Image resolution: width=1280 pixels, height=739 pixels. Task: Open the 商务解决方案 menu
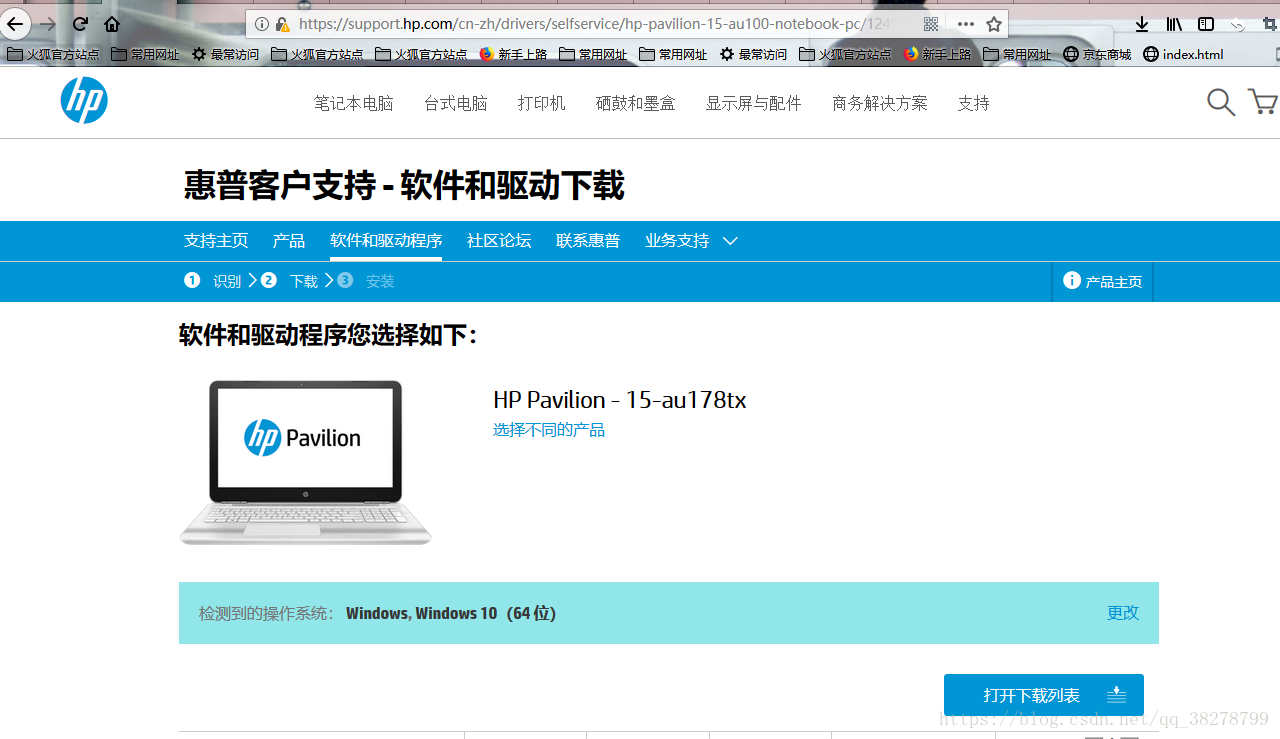880,103
